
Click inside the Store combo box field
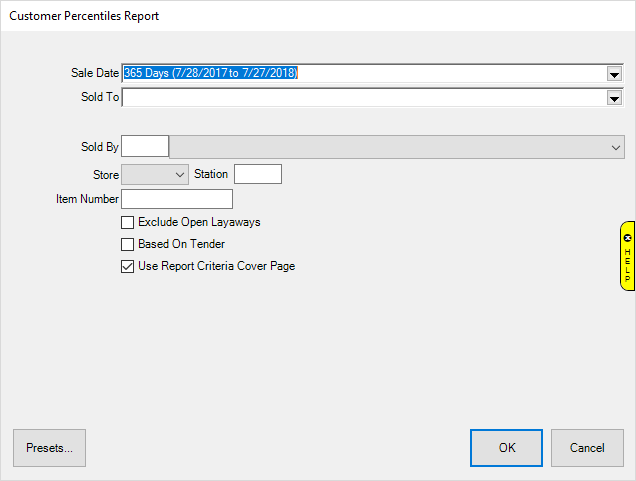146,174
